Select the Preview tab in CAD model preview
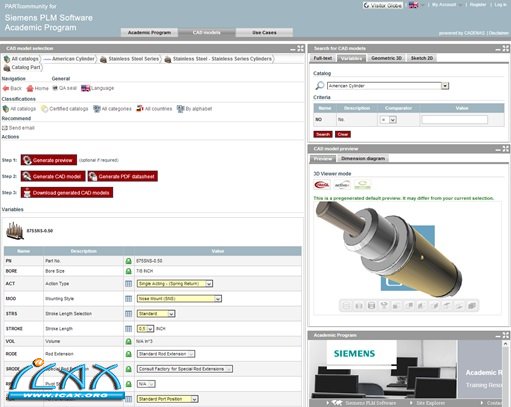The image size is (511, 407). tap(323, 159)
